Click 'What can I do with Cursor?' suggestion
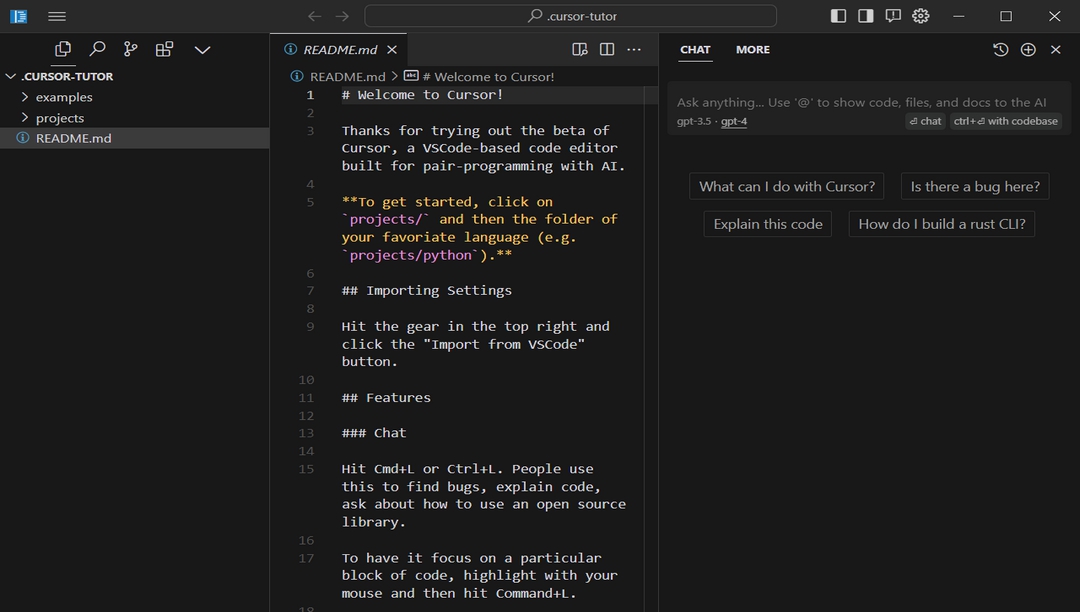The height and width of the screenshot is (612, 1080). (x=787, y=186)
